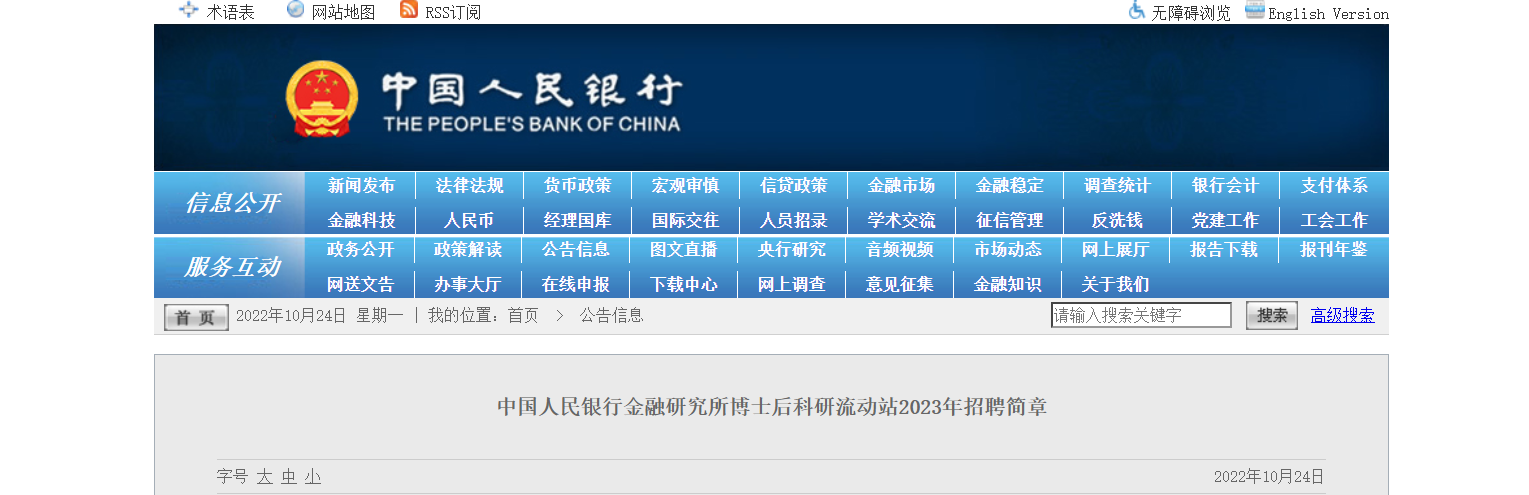
Task: Go to 报刊年鉴 section
Action: tap(1333, 250)
